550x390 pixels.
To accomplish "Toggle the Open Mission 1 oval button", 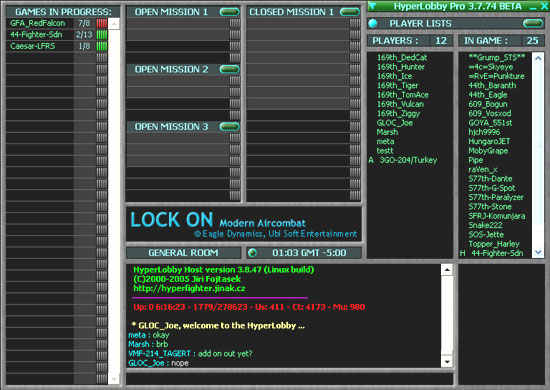I will pyautogui.click(x=229, y=12).
